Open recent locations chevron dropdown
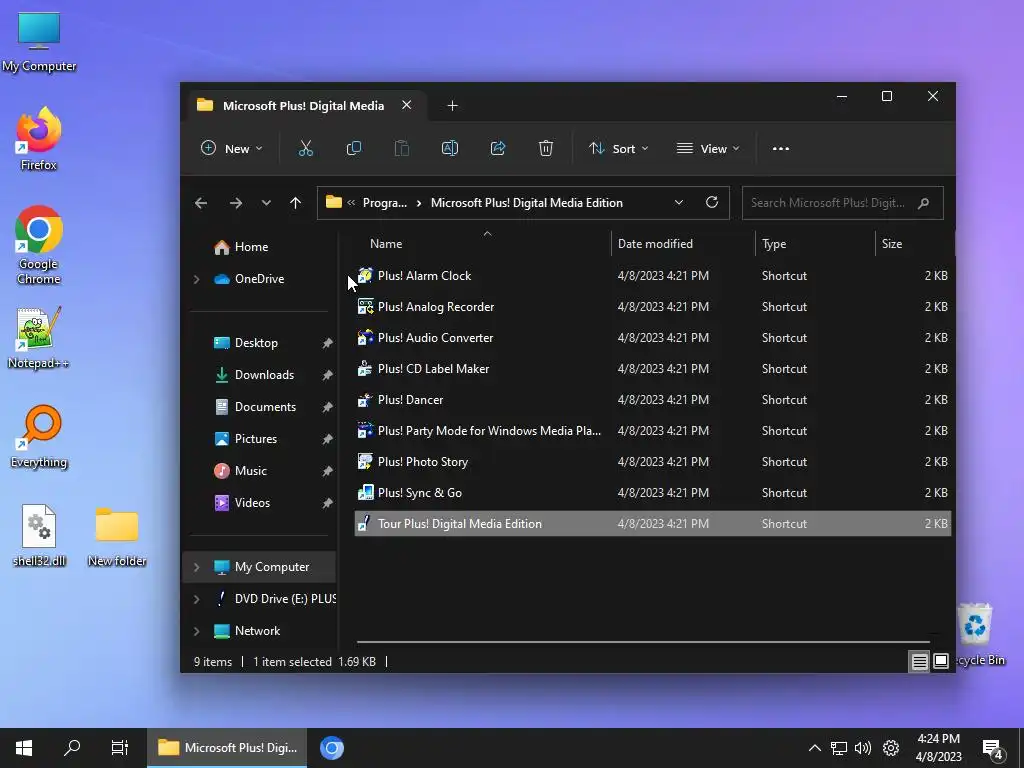This screenshot has width=1024, height=768. (266, 203)
